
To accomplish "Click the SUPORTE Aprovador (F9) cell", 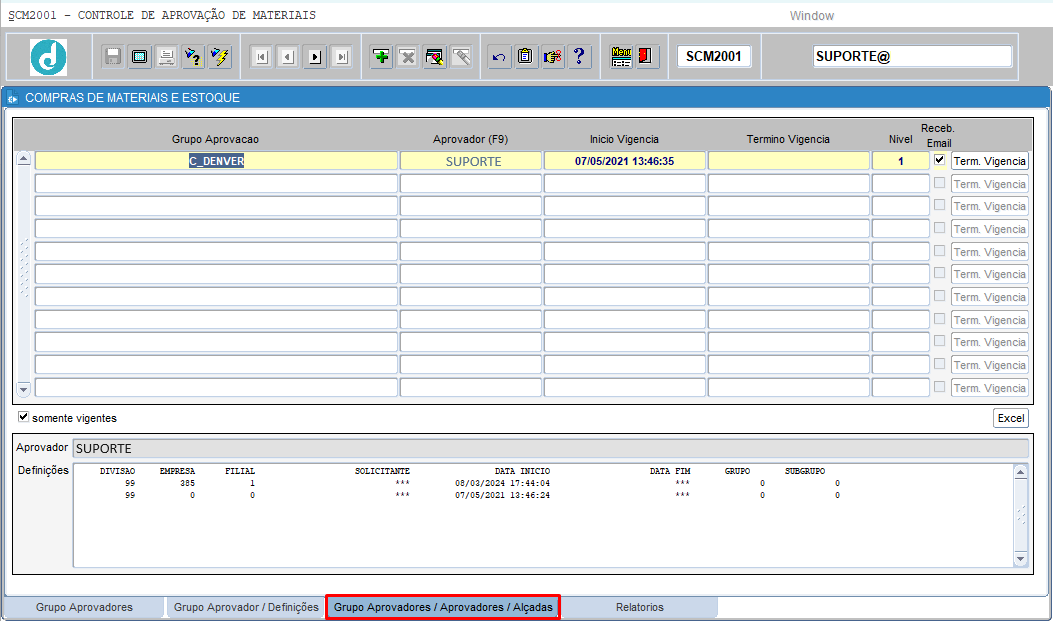I will tap(471, 161).
